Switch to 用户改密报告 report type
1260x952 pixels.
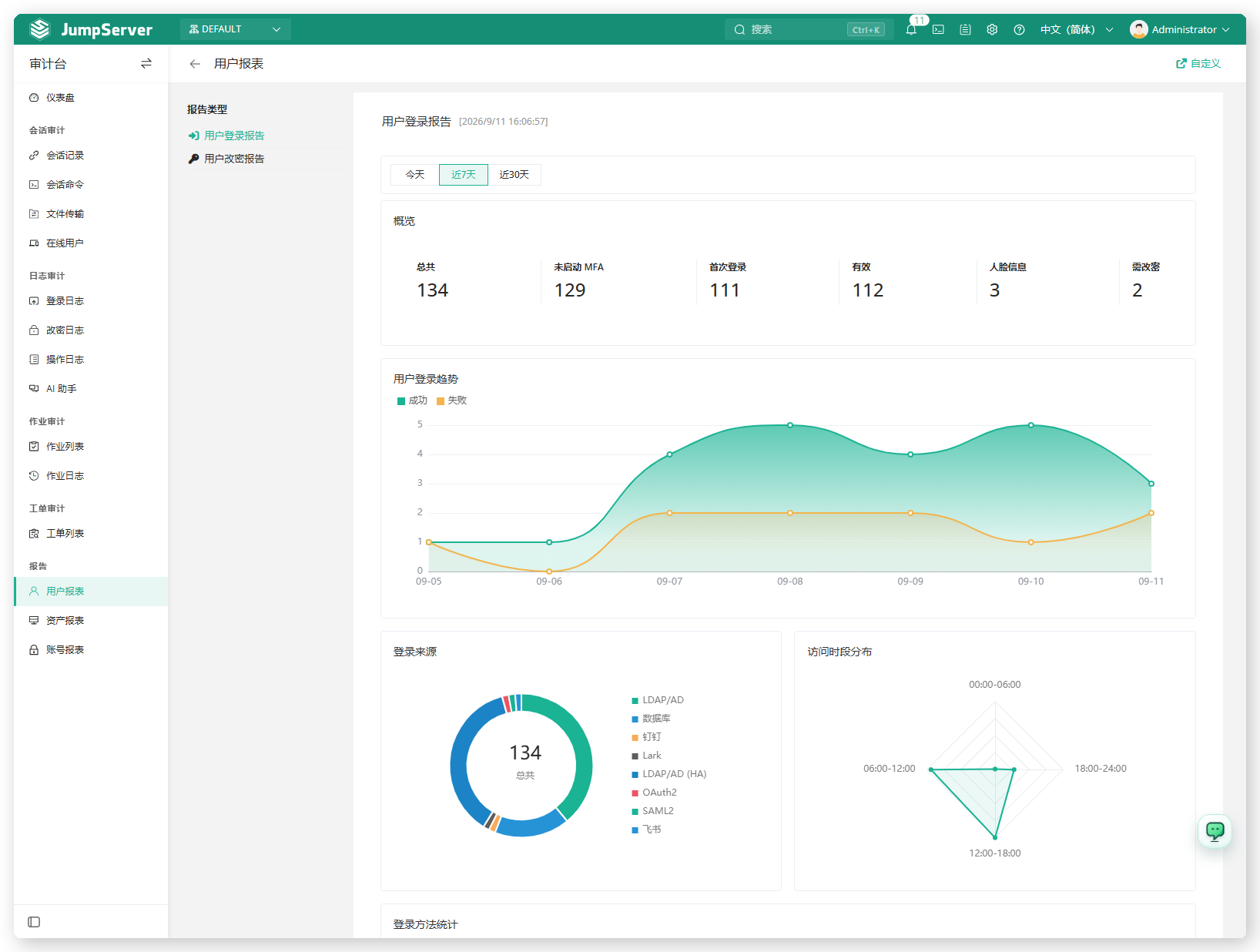(234, 159)
